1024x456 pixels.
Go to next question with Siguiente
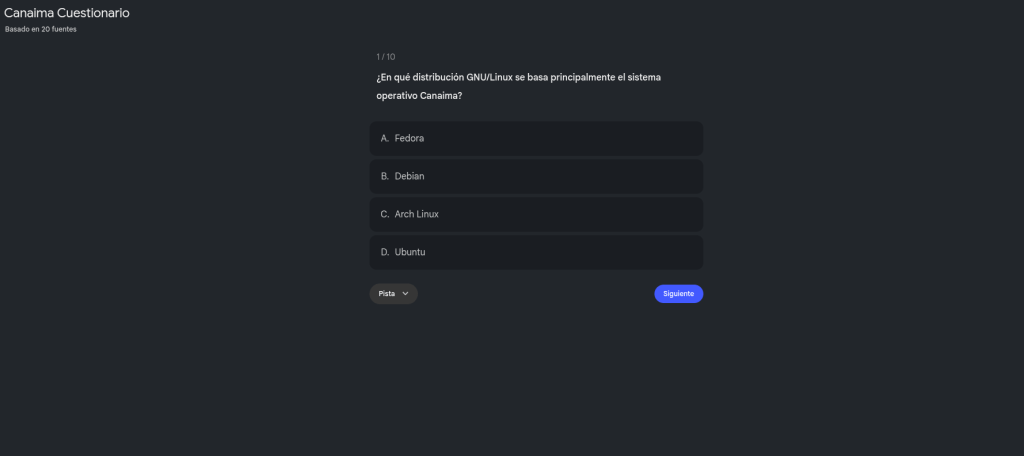(x=678, y=294)
